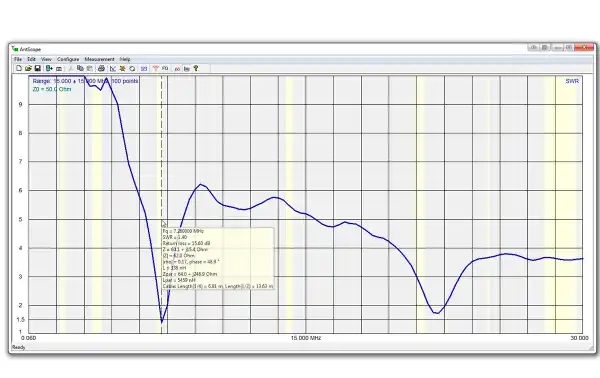Viewport: 600px width, 378px height.
Task: Click the green 'Z0 = 50.0 Ohm' label
Action: [52, 89]
